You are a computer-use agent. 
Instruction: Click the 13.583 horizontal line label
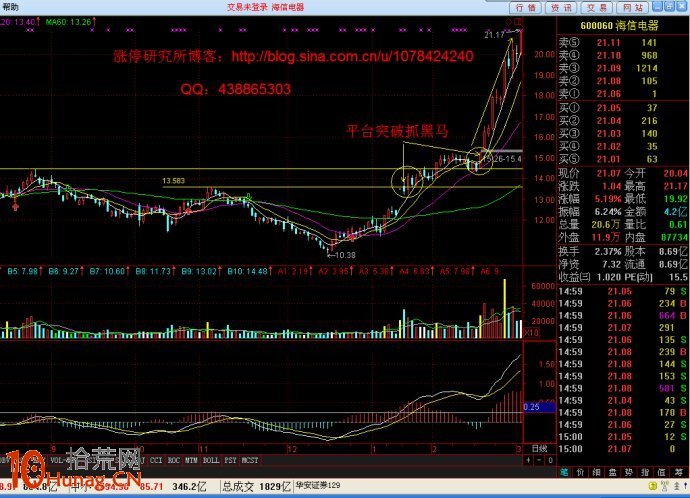pos(173,180)
